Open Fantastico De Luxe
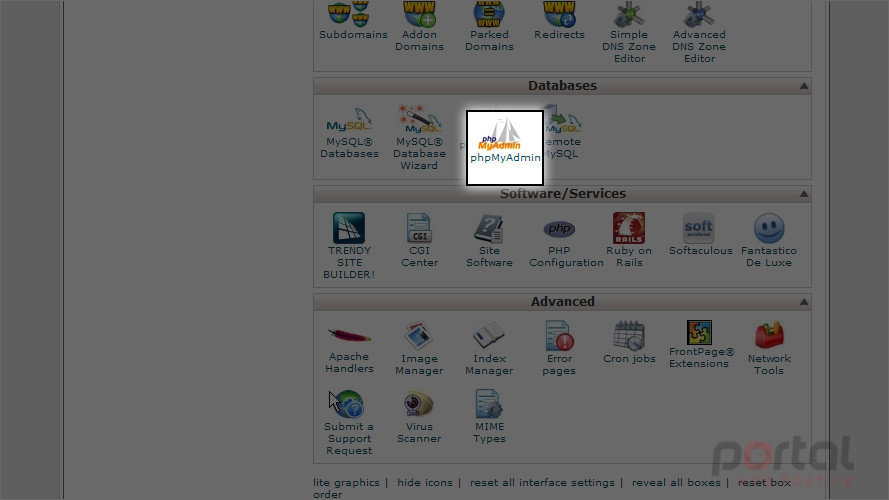Screen dimensions: 889x500 769,240
